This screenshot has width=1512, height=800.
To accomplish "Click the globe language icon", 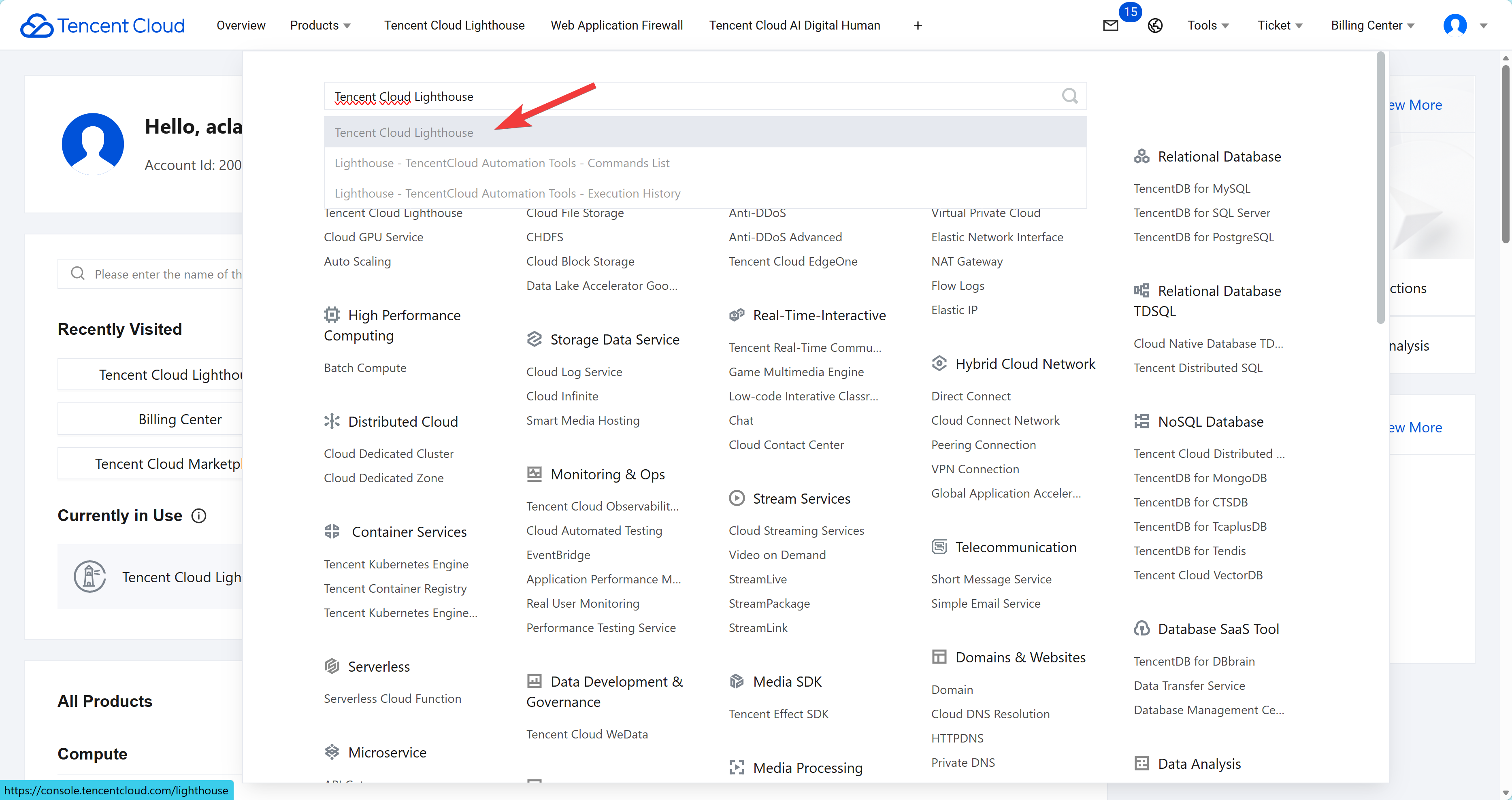I will pyautogui.click(x=1155, y=25).
